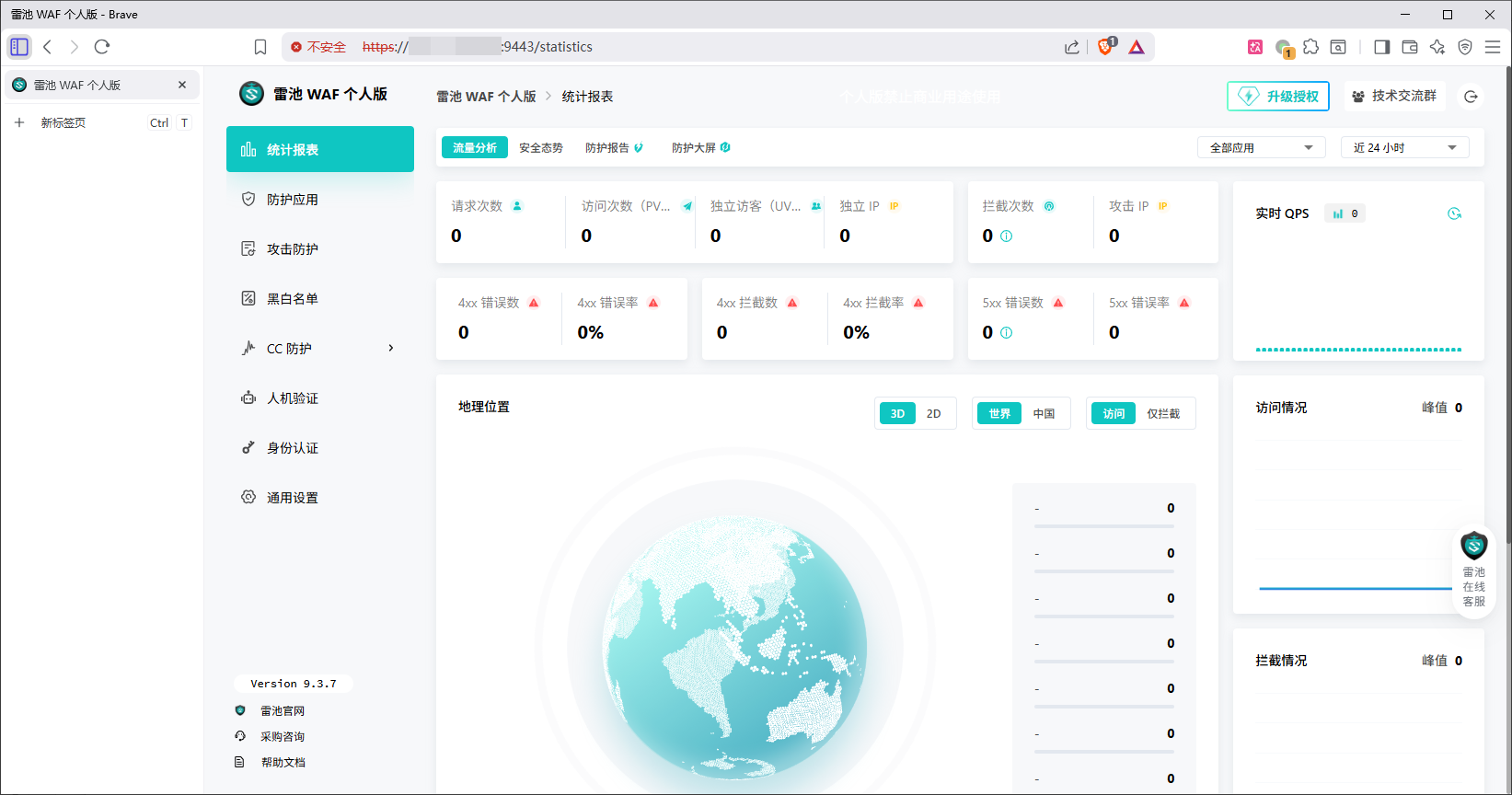Click the refresh icon in 实时 QPS card
This screenshot has height=795, width=1512.
point(1454,213)
